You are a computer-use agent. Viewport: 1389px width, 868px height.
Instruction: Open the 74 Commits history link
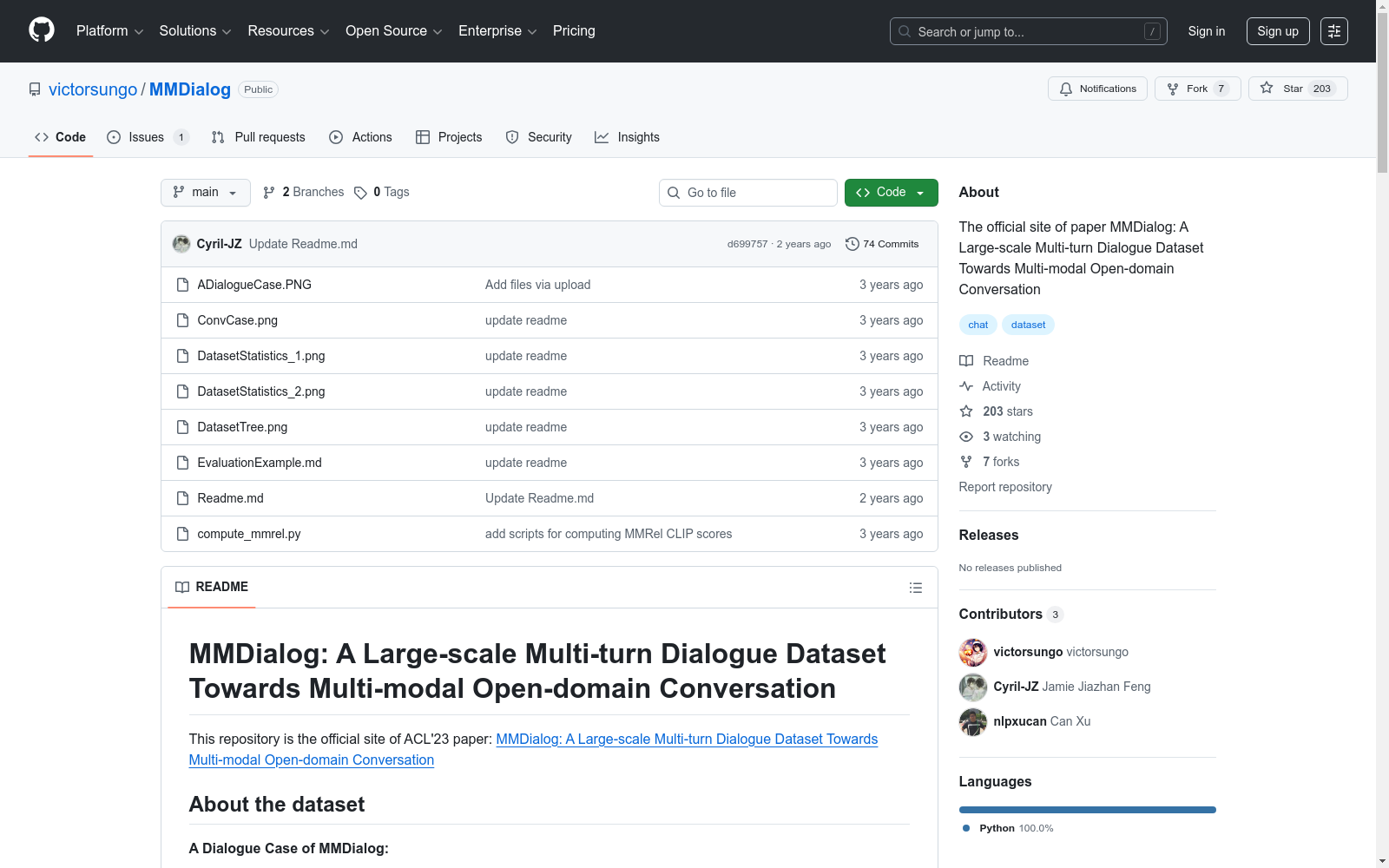(x=882, y=244)
